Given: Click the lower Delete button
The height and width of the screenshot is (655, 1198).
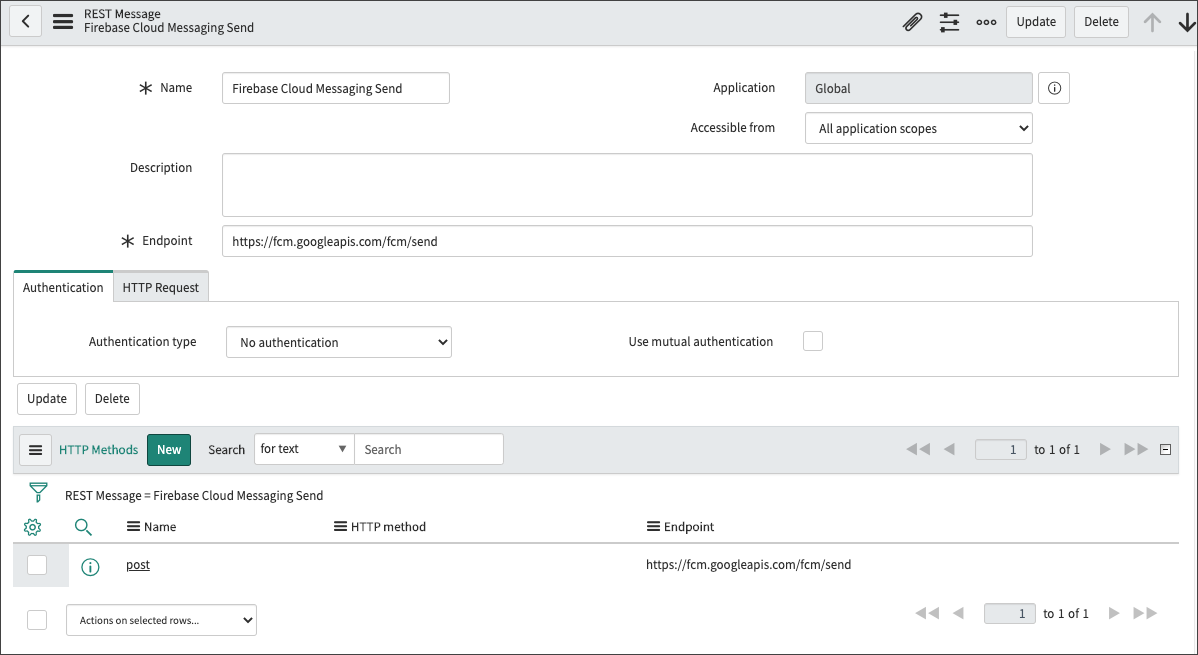Looking at the screenshot, I should [112, 399].
